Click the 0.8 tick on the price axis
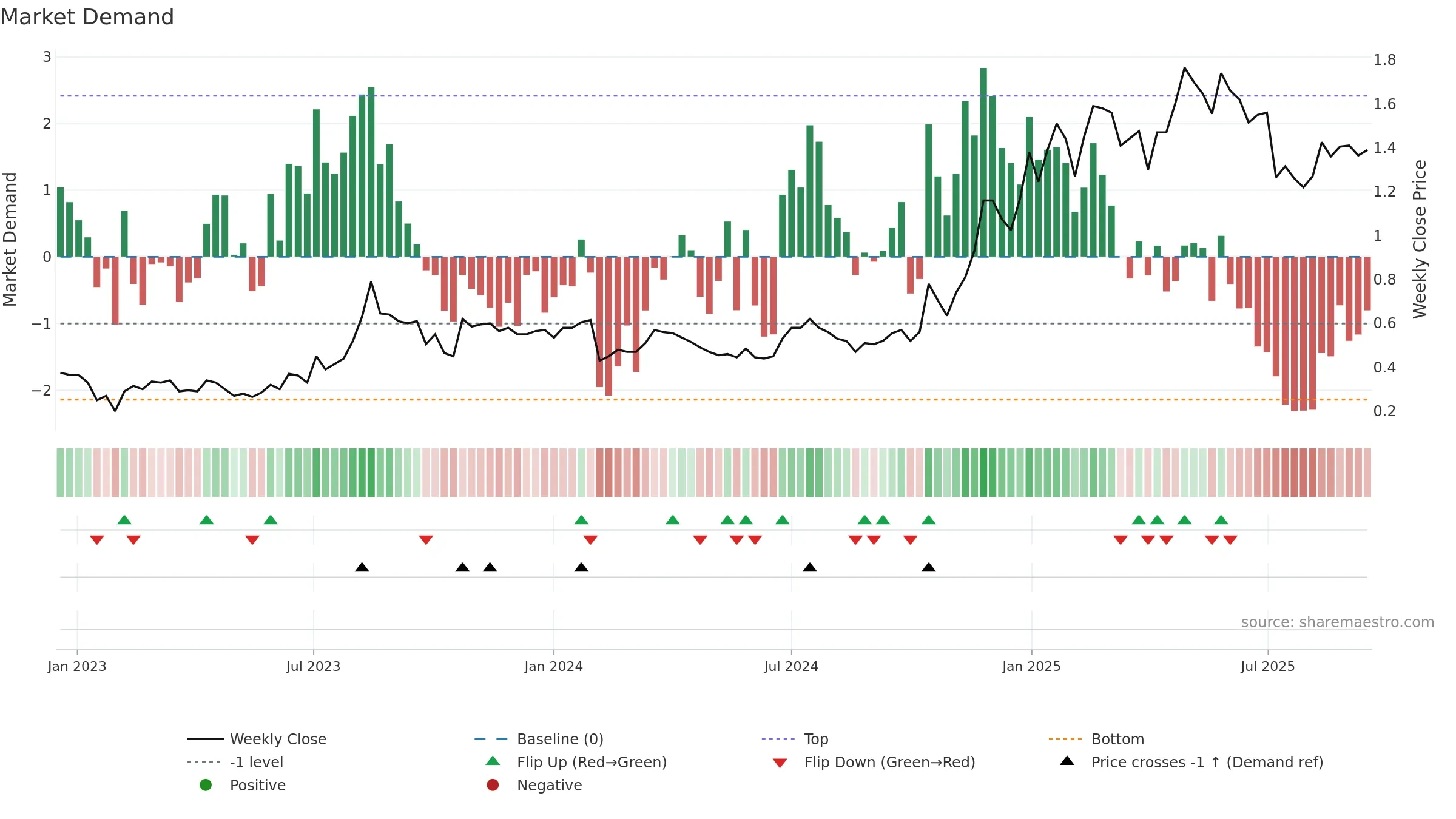The height and width of the screenshot is (819, 1456). click(x=1384, y=279)
